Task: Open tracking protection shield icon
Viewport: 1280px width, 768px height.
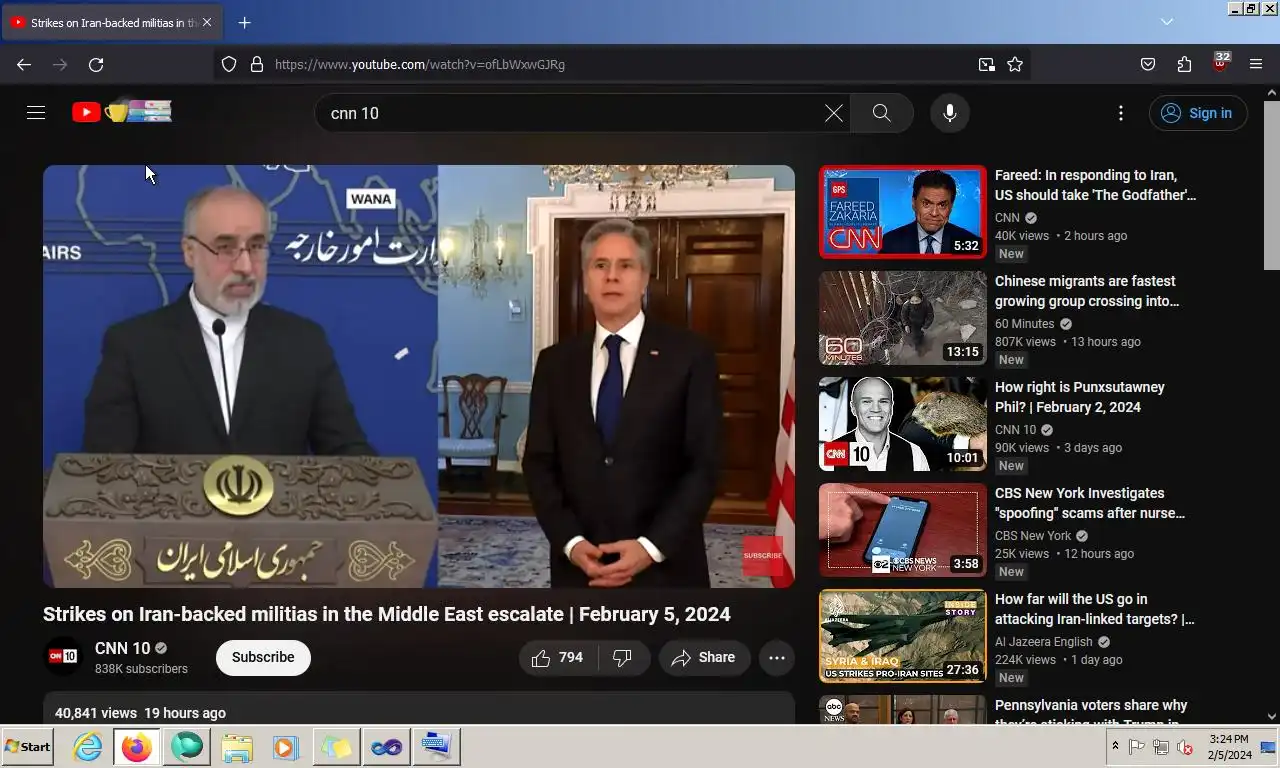Action: pyautogui.click(x=229, y=64)
